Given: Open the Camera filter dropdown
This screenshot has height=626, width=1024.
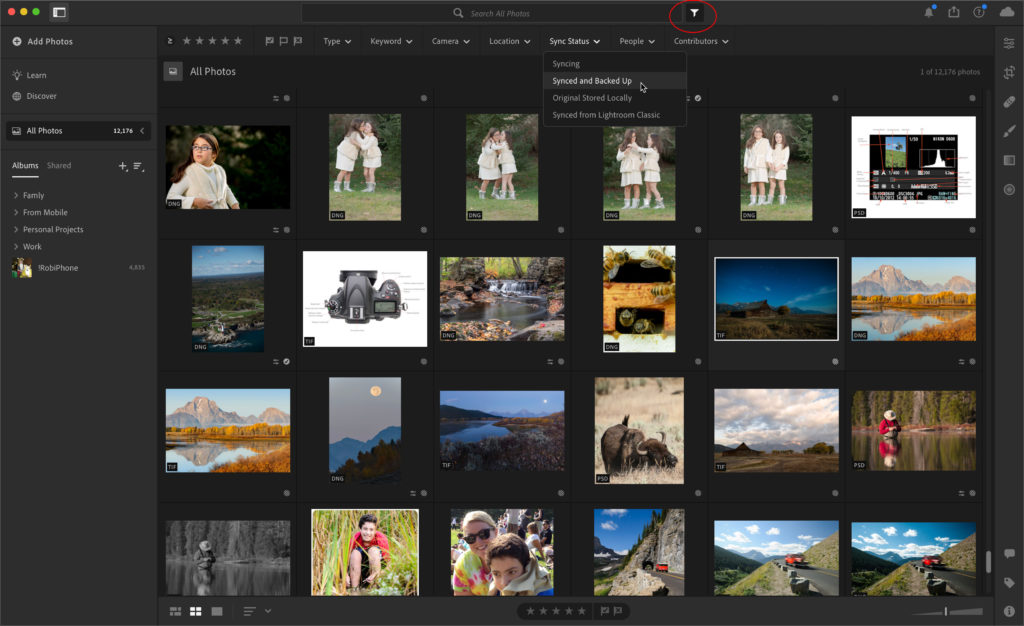Looking at the screenshot, I should (x=450, y=41).
